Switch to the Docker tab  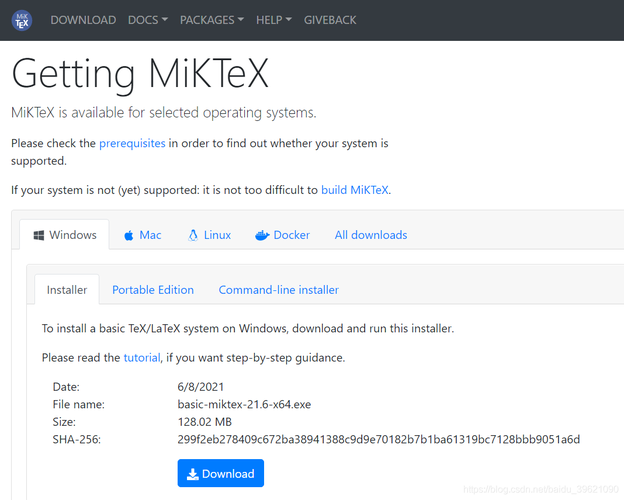(x=282, y=235)
